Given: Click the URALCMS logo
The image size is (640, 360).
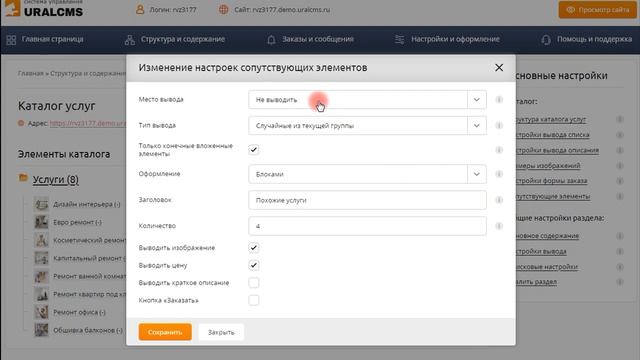Looking at the screenshot, I should tap(44, 9).
